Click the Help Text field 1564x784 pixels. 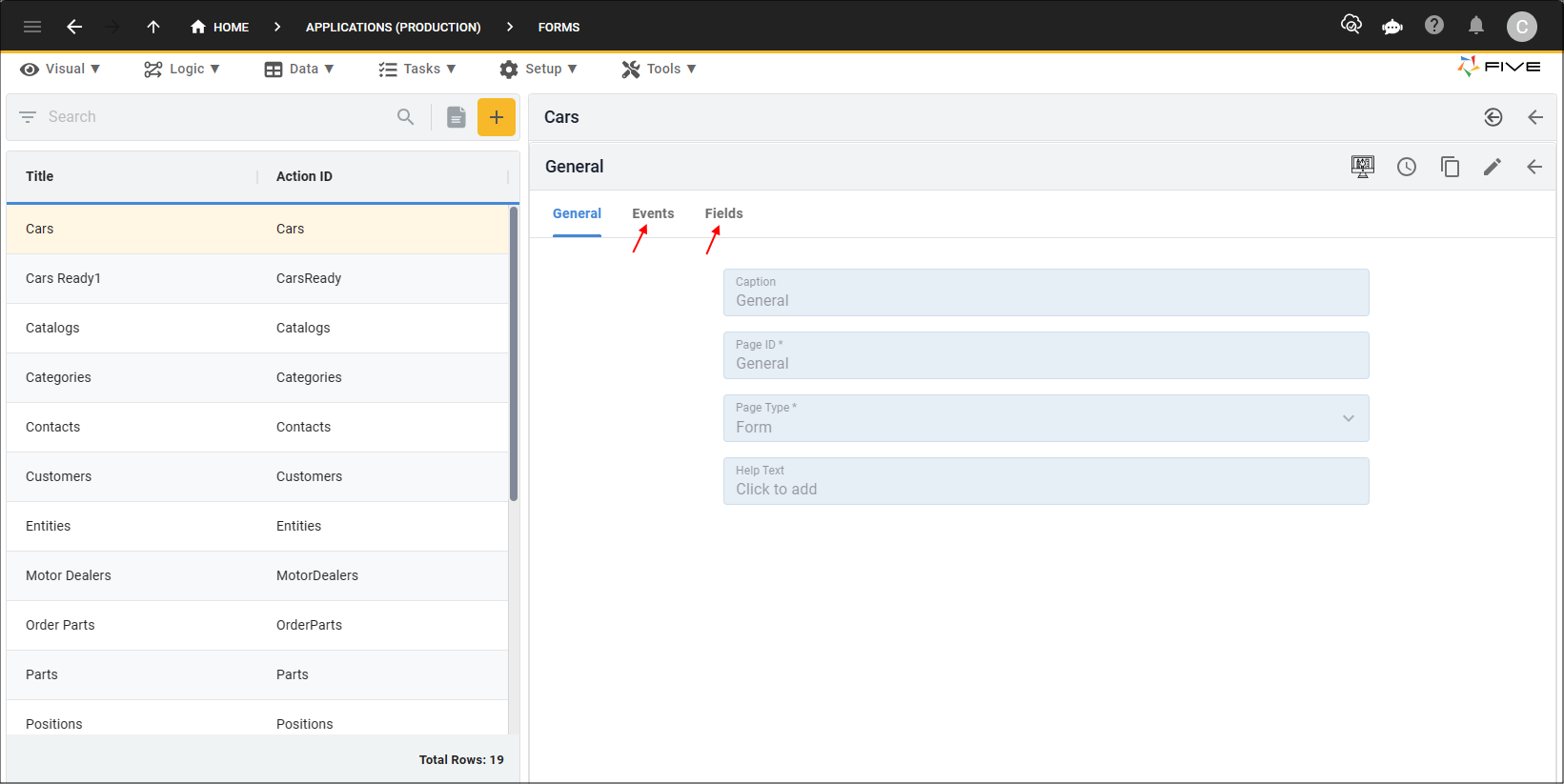pos(1046,481)
